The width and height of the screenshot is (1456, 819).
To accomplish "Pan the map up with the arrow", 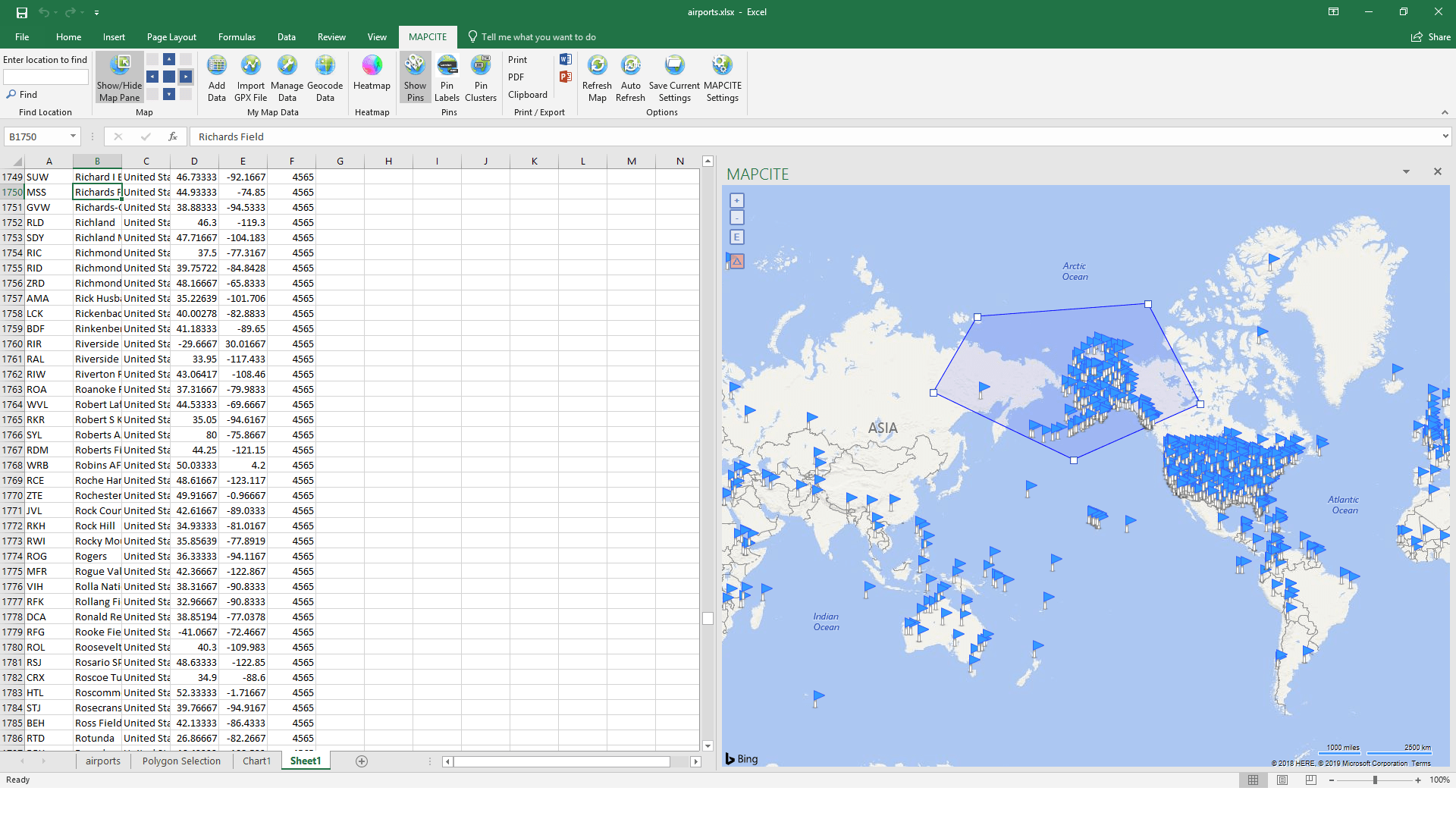I will pos(169,59).
